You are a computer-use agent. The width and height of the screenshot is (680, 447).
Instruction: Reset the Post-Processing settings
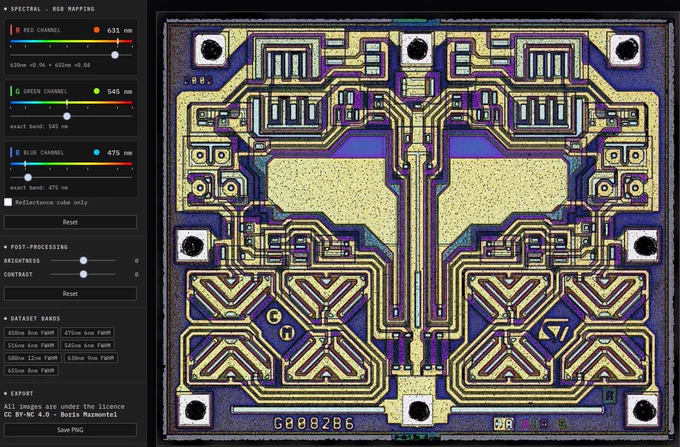[x=70, y=294]
